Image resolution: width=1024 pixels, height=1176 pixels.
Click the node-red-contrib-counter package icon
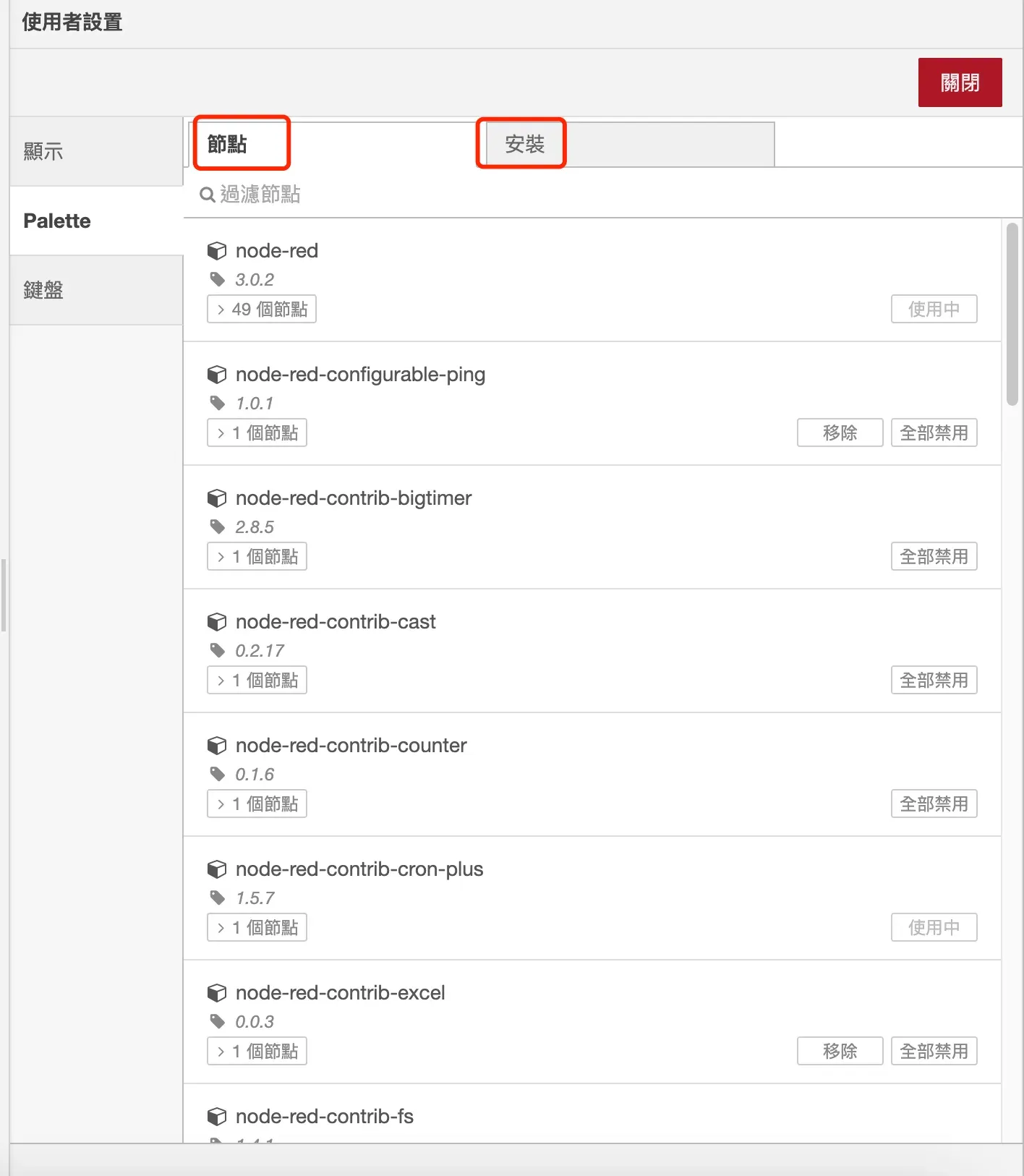click(217, 746)
